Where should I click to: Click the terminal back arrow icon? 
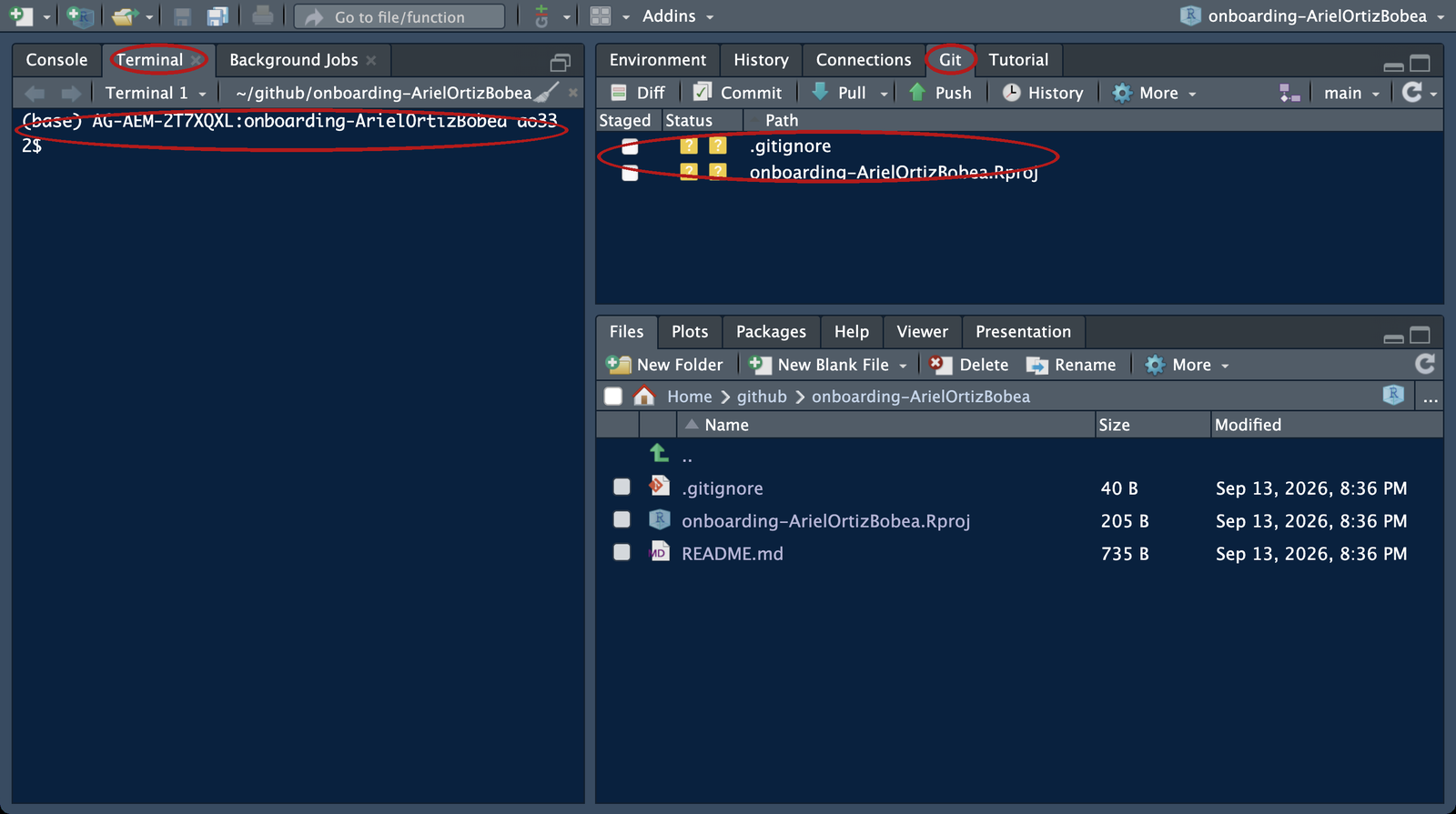tap(35, 93)
